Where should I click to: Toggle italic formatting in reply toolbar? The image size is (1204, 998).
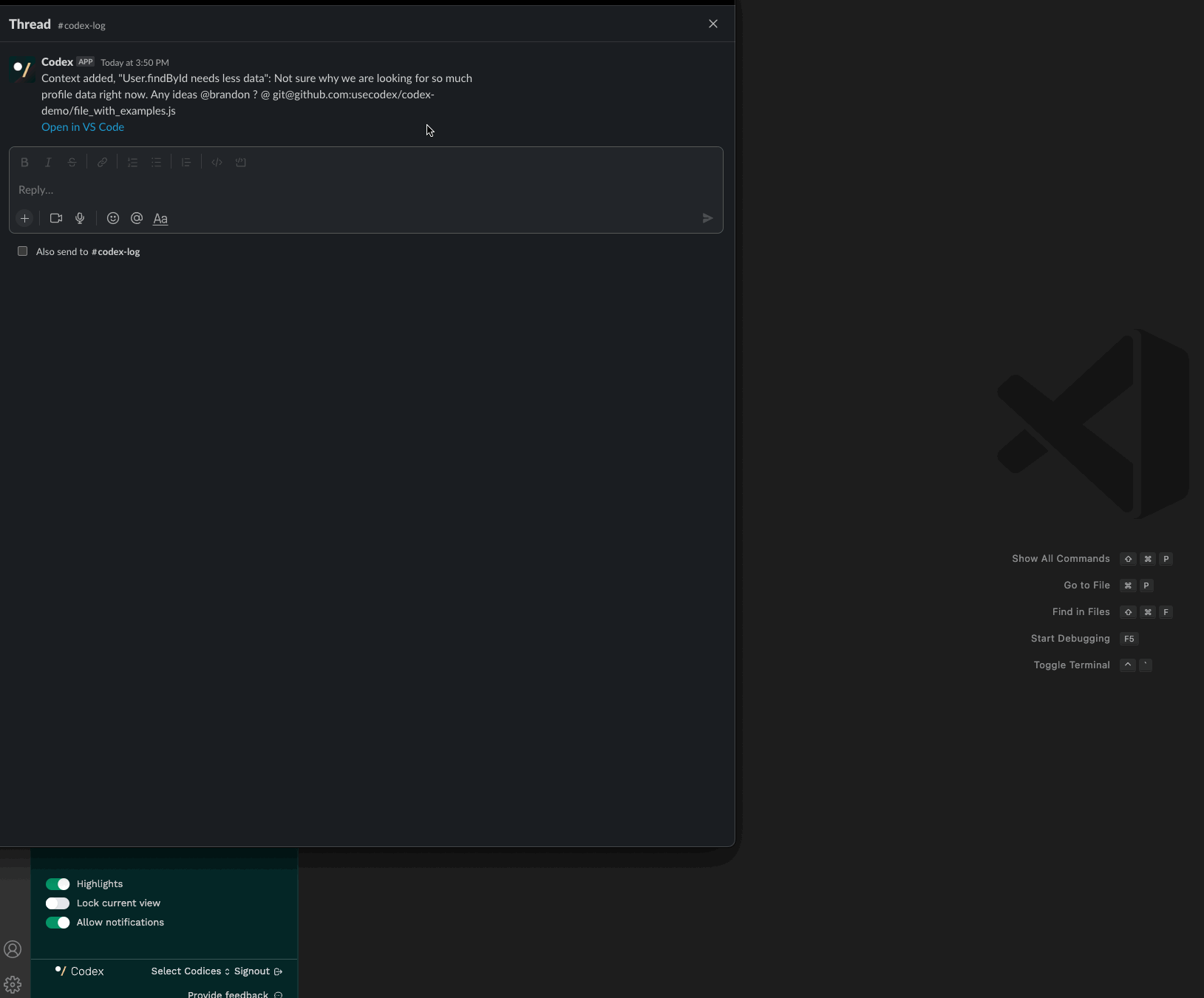pyautogui.click(x=48, y=163)
